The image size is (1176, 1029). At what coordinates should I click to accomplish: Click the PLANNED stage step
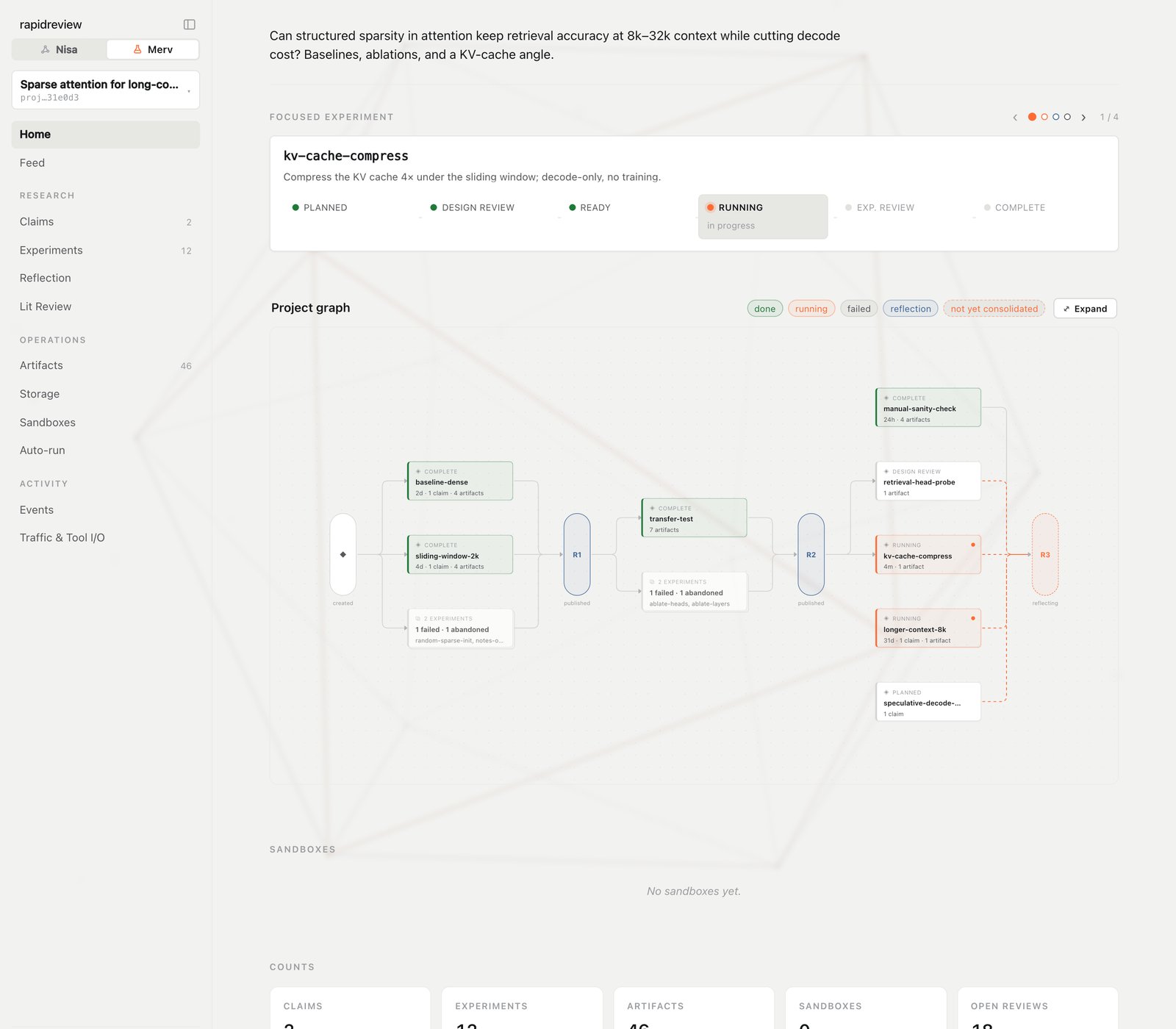click(x=348, y=217)
